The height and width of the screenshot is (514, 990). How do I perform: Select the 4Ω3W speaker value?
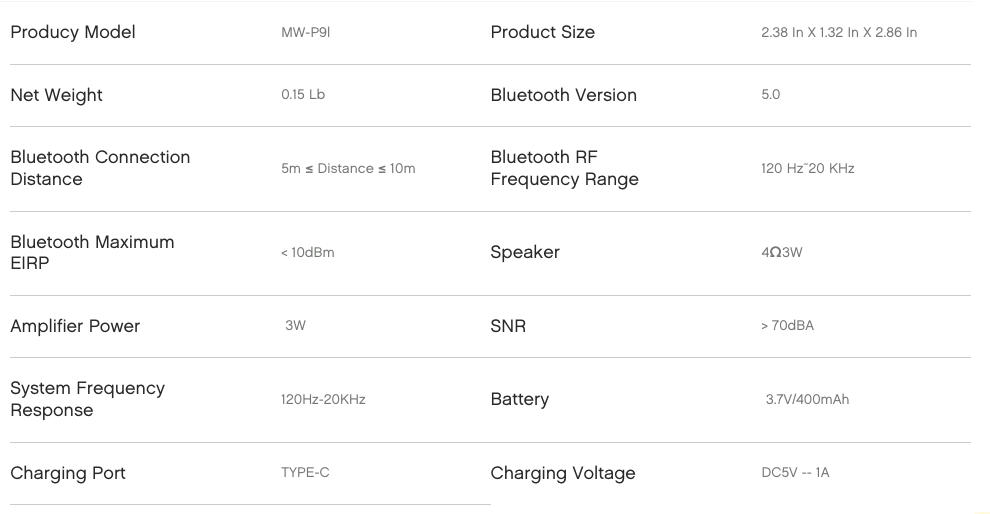(782, 253)
